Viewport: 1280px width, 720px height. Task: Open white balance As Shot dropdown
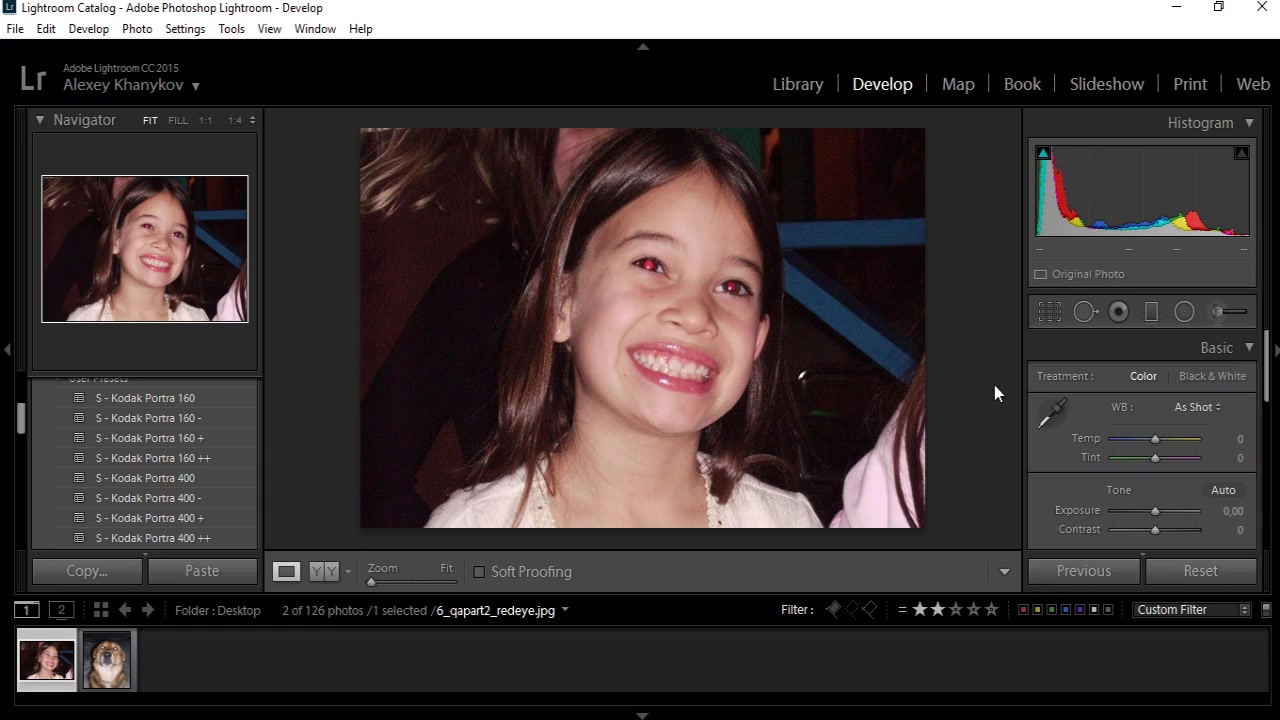click(1197, 407)
